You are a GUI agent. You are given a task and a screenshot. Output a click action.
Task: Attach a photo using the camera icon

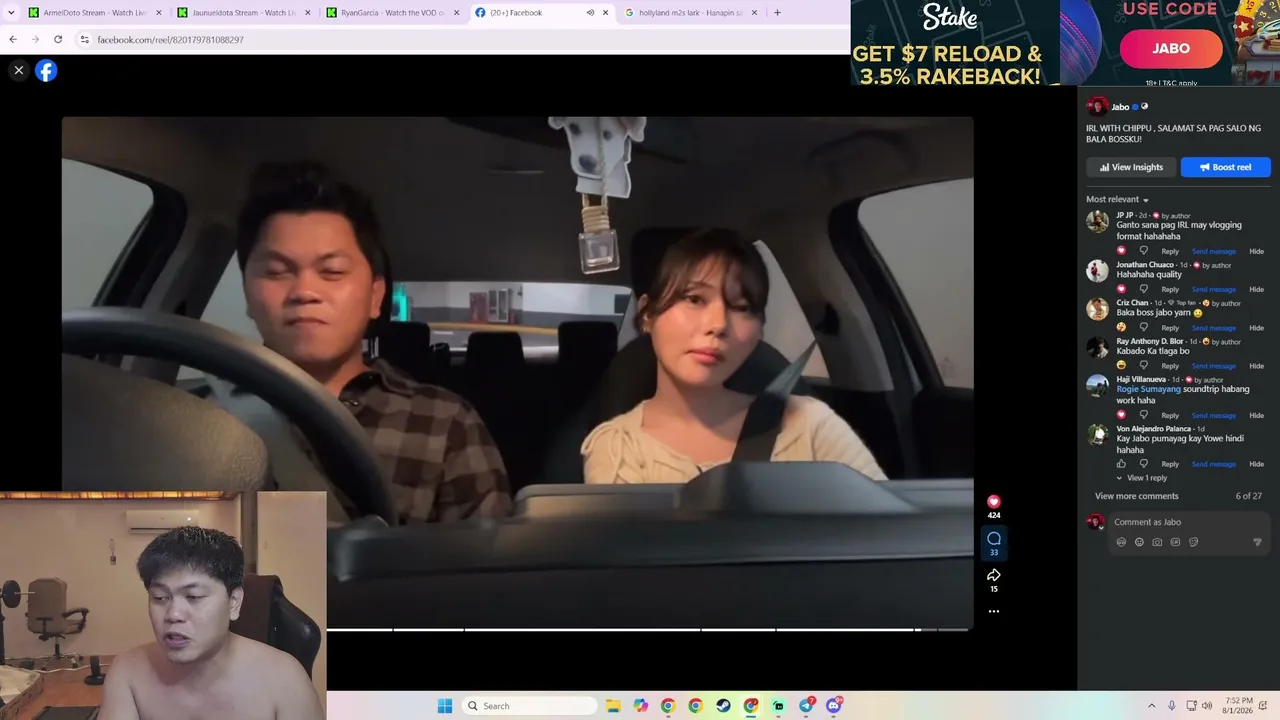1157,542
